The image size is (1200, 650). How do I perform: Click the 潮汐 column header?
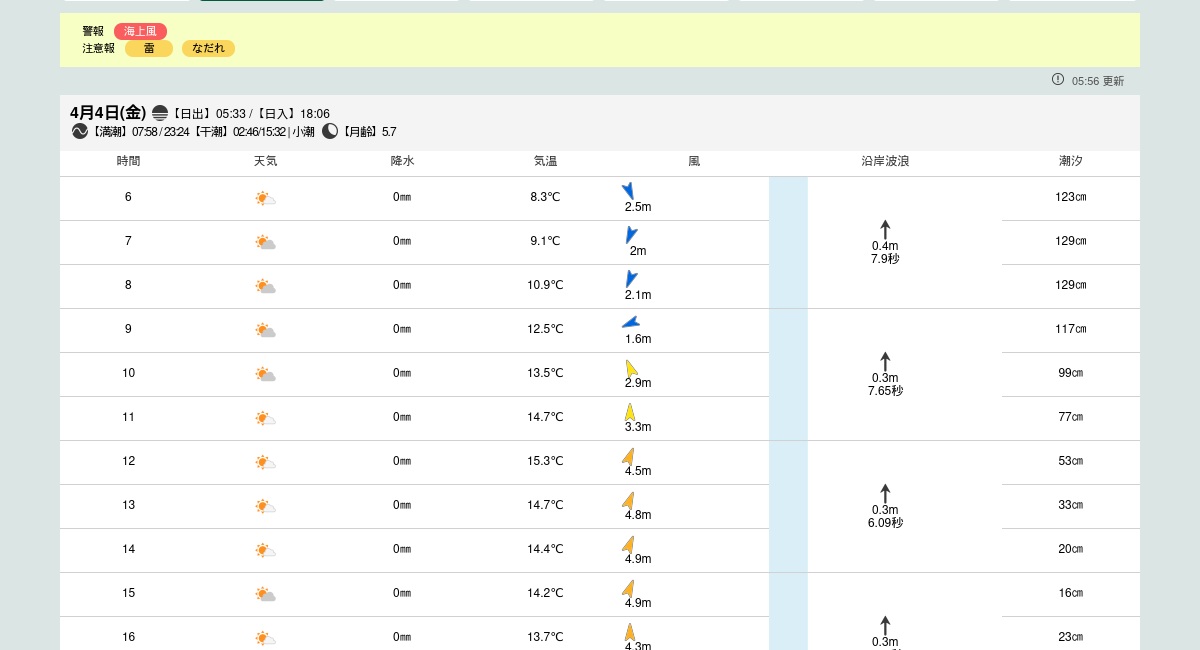pyautogui.click(x=1070, y=161)
